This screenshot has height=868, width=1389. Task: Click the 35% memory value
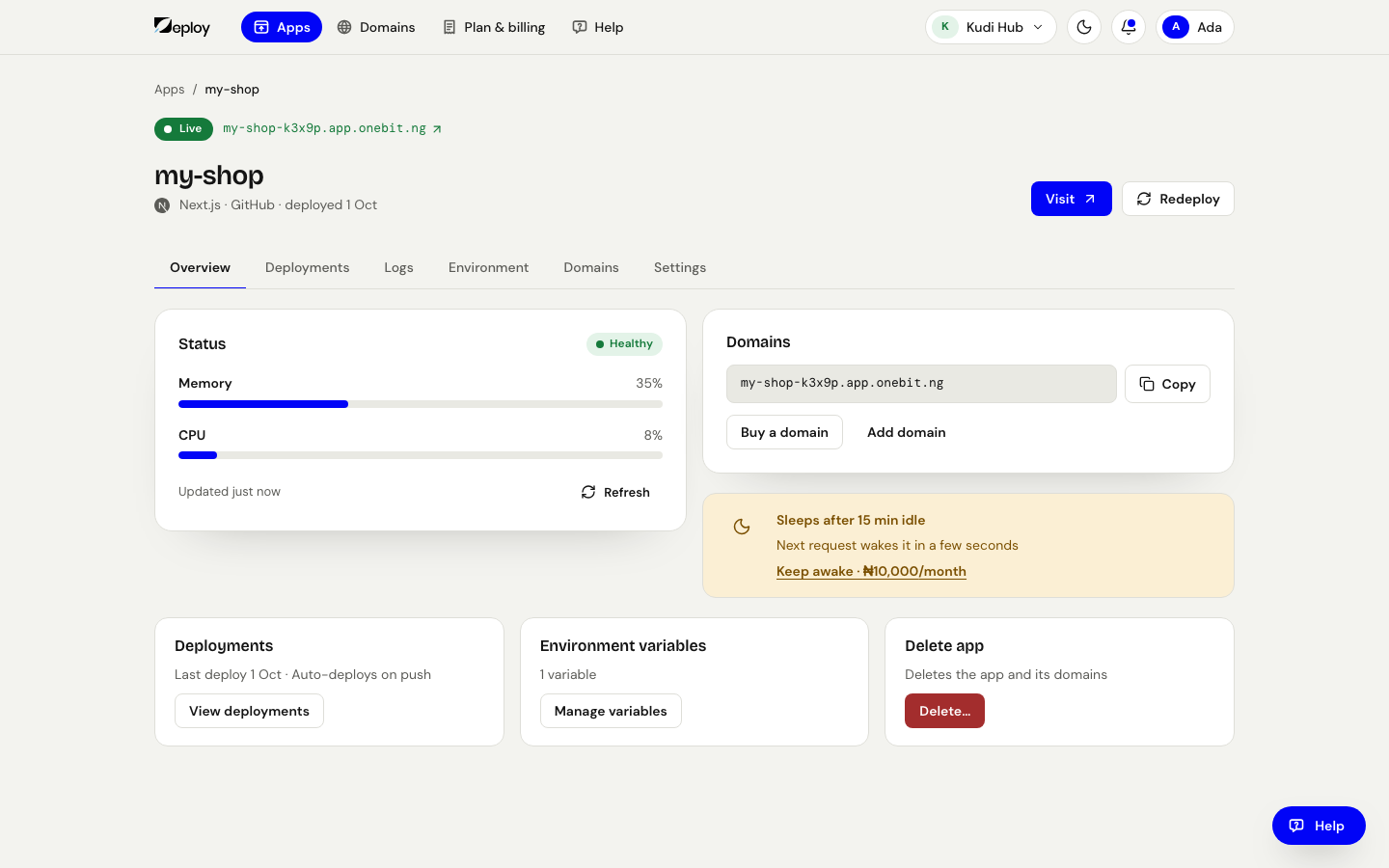point(649,384)
